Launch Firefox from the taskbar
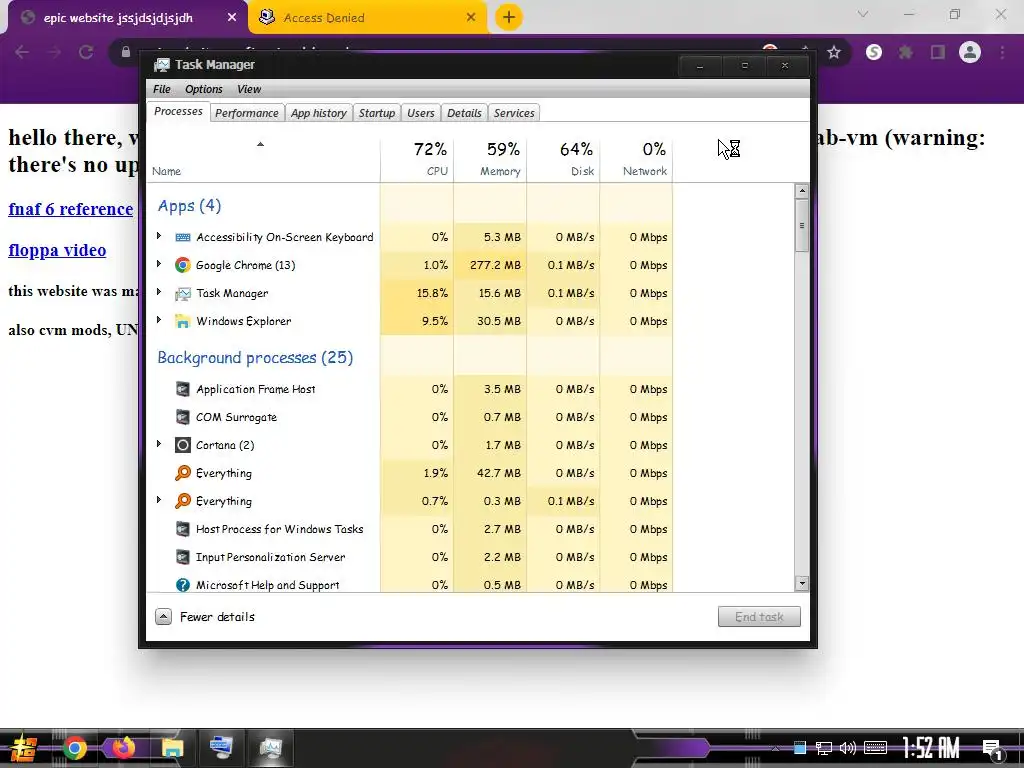This screenshot has height=768, width=1024. point(123,748)
